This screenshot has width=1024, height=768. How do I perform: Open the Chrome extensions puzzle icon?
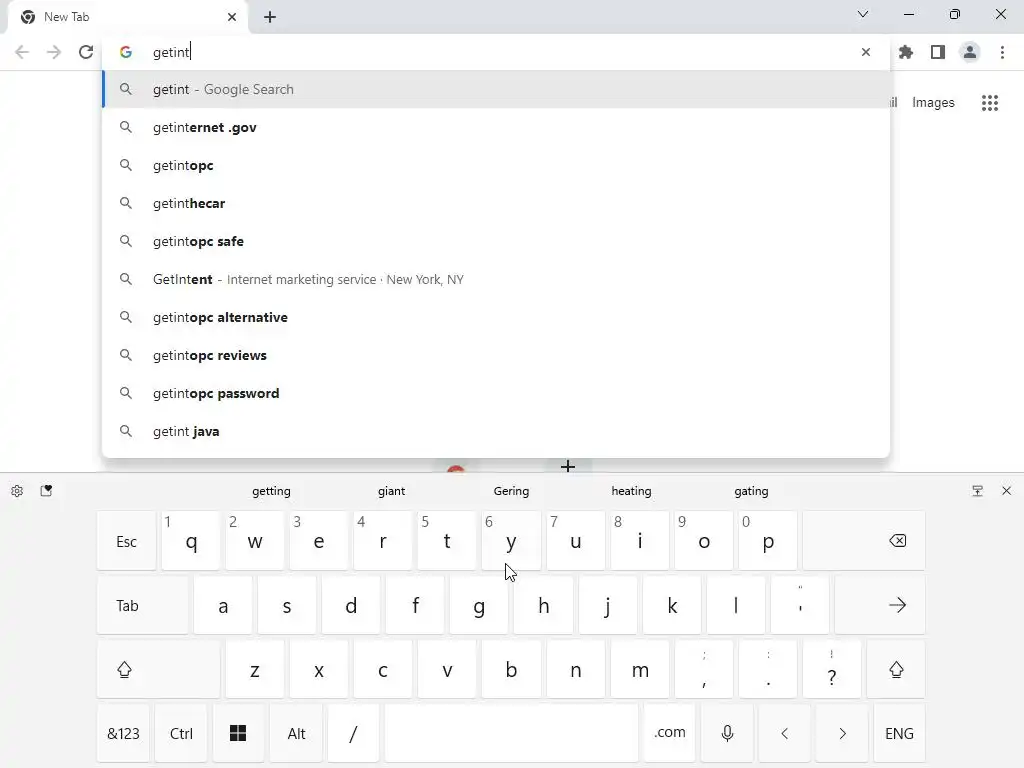click(906, 52)
